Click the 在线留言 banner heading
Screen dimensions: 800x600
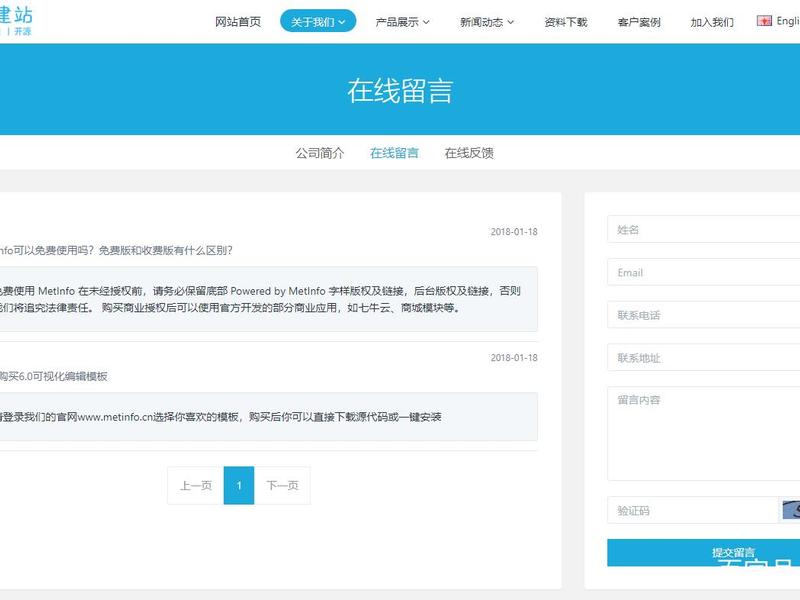pyautogui.click(x=400, y=91)
